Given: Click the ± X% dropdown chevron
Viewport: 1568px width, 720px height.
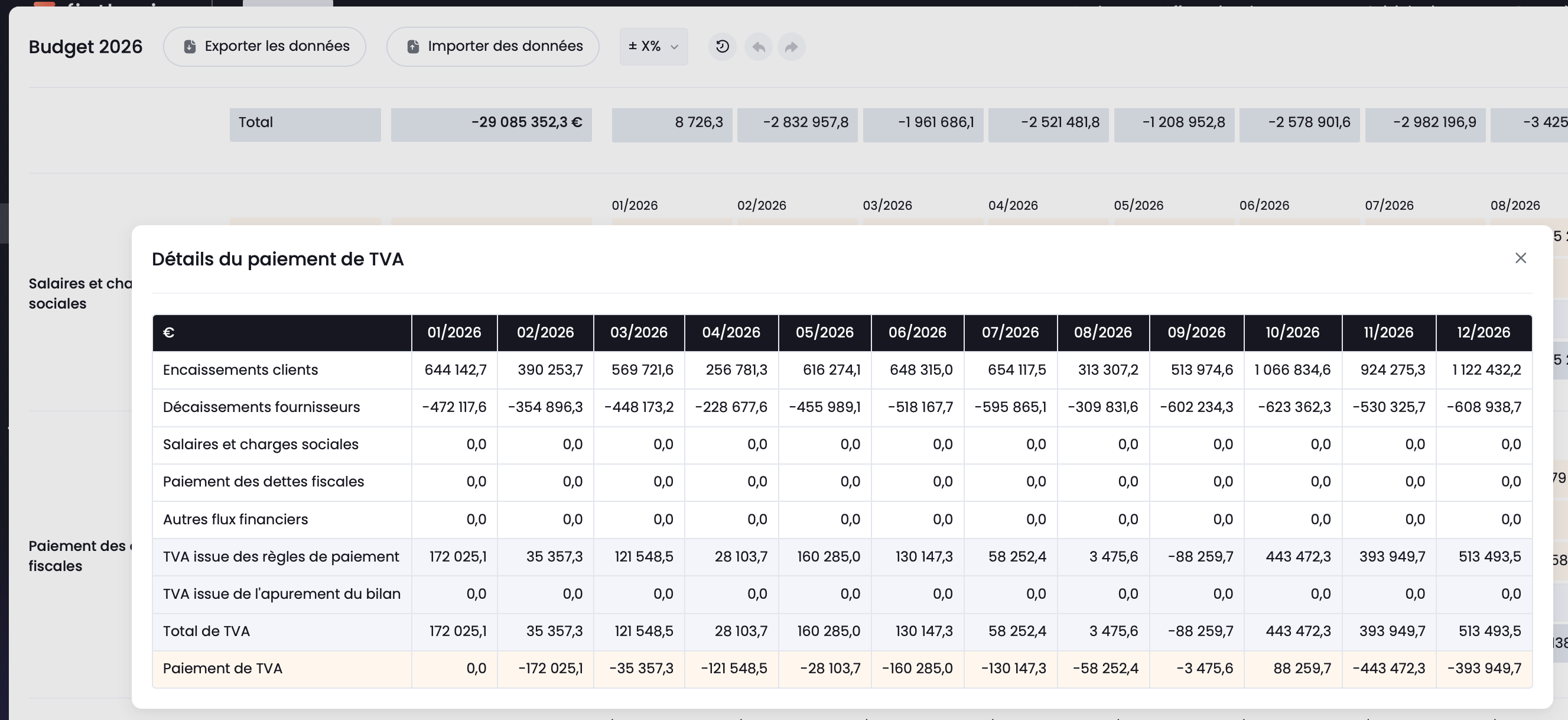Looking at the screenshot, I should [x=674, y=47].
